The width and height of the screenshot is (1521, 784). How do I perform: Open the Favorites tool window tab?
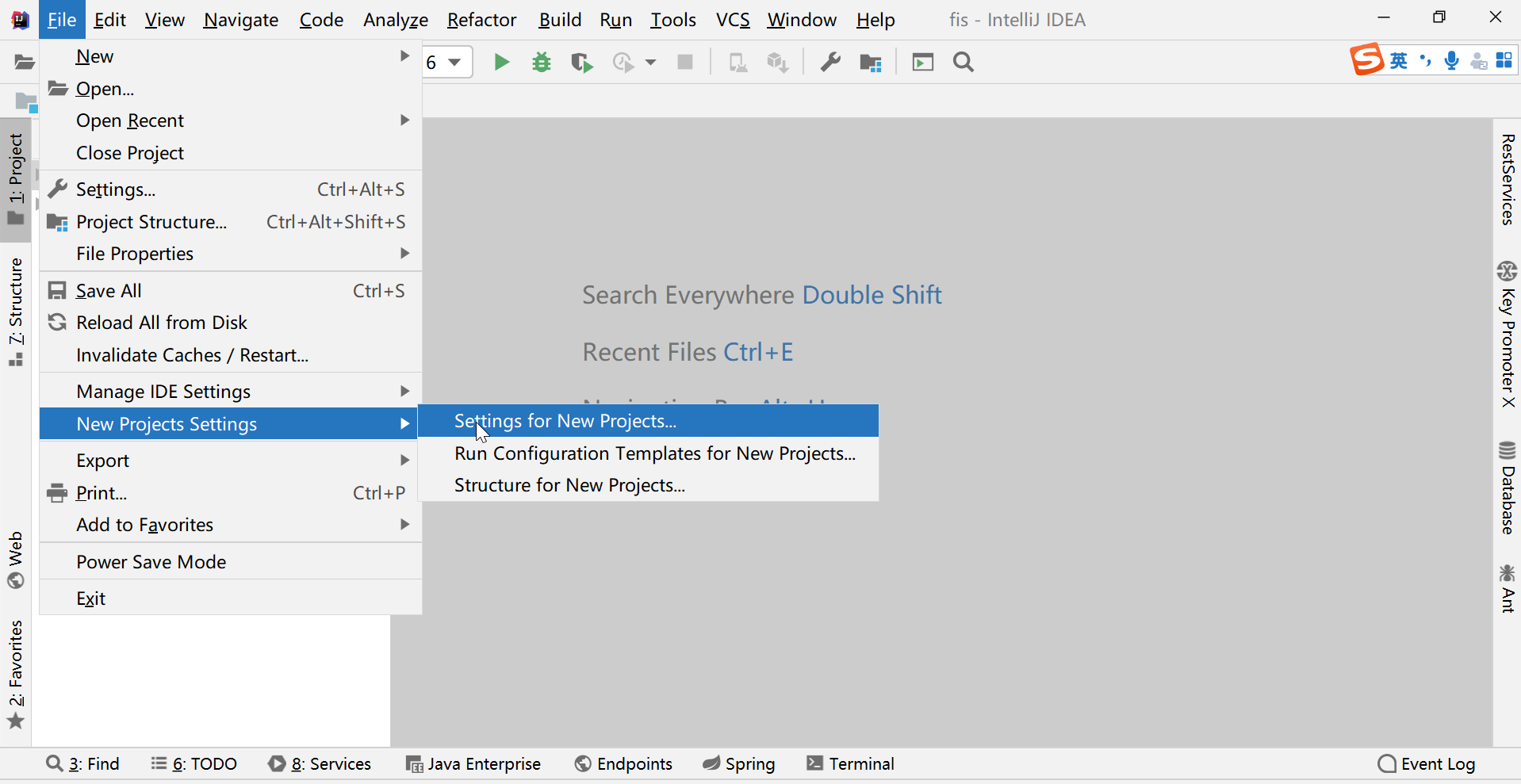point(16,674)
